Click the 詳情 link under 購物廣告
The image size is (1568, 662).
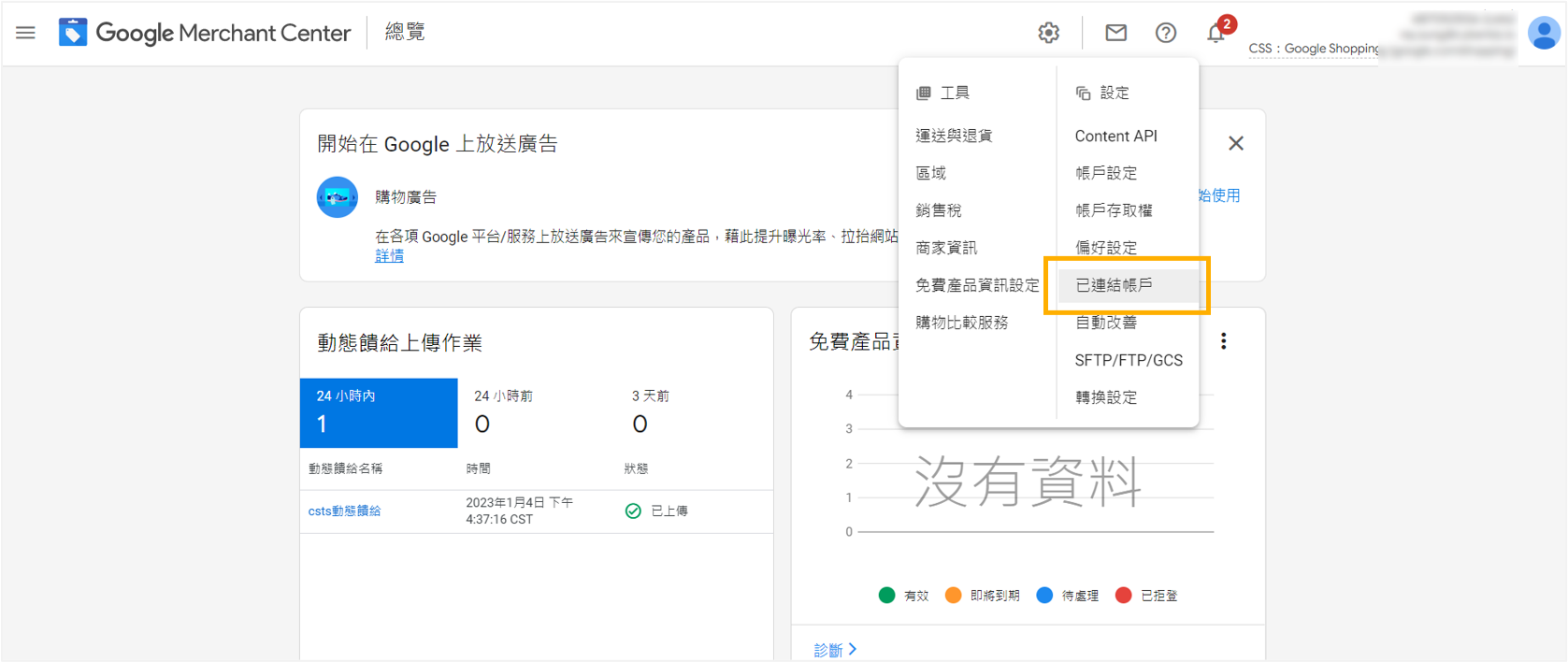[389, 255]
